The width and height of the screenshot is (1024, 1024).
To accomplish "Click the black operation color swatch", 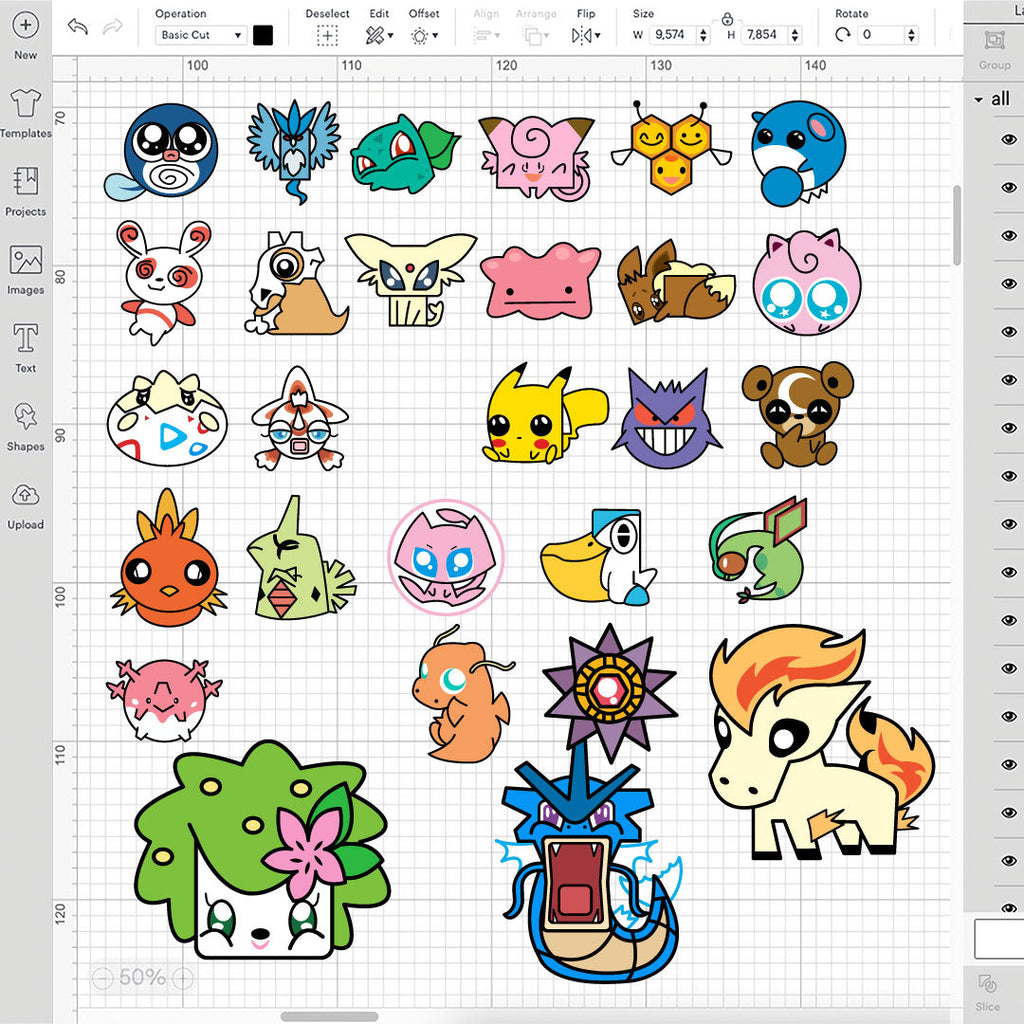I will (263, 35).
